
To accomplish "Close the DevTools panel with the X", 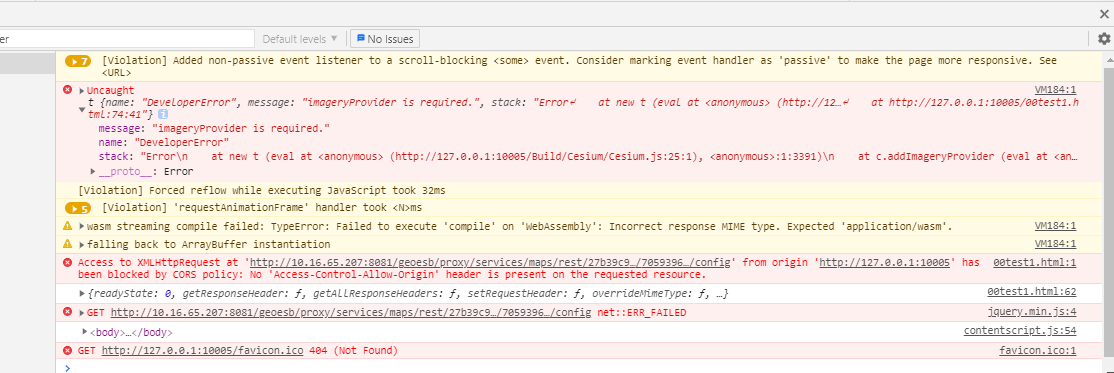I will coord(1103,13).
